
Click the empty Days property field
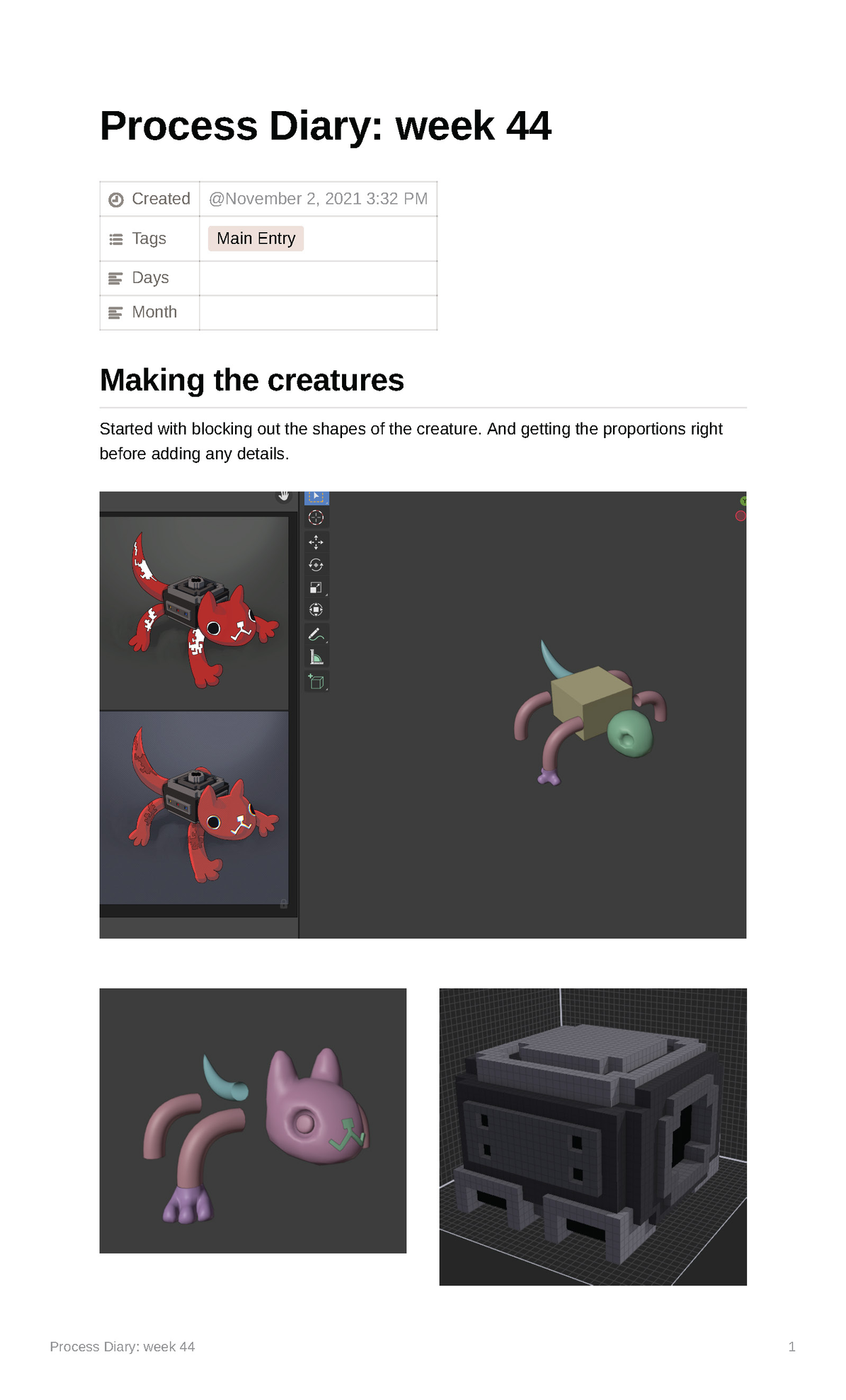(x=318, y=278)
